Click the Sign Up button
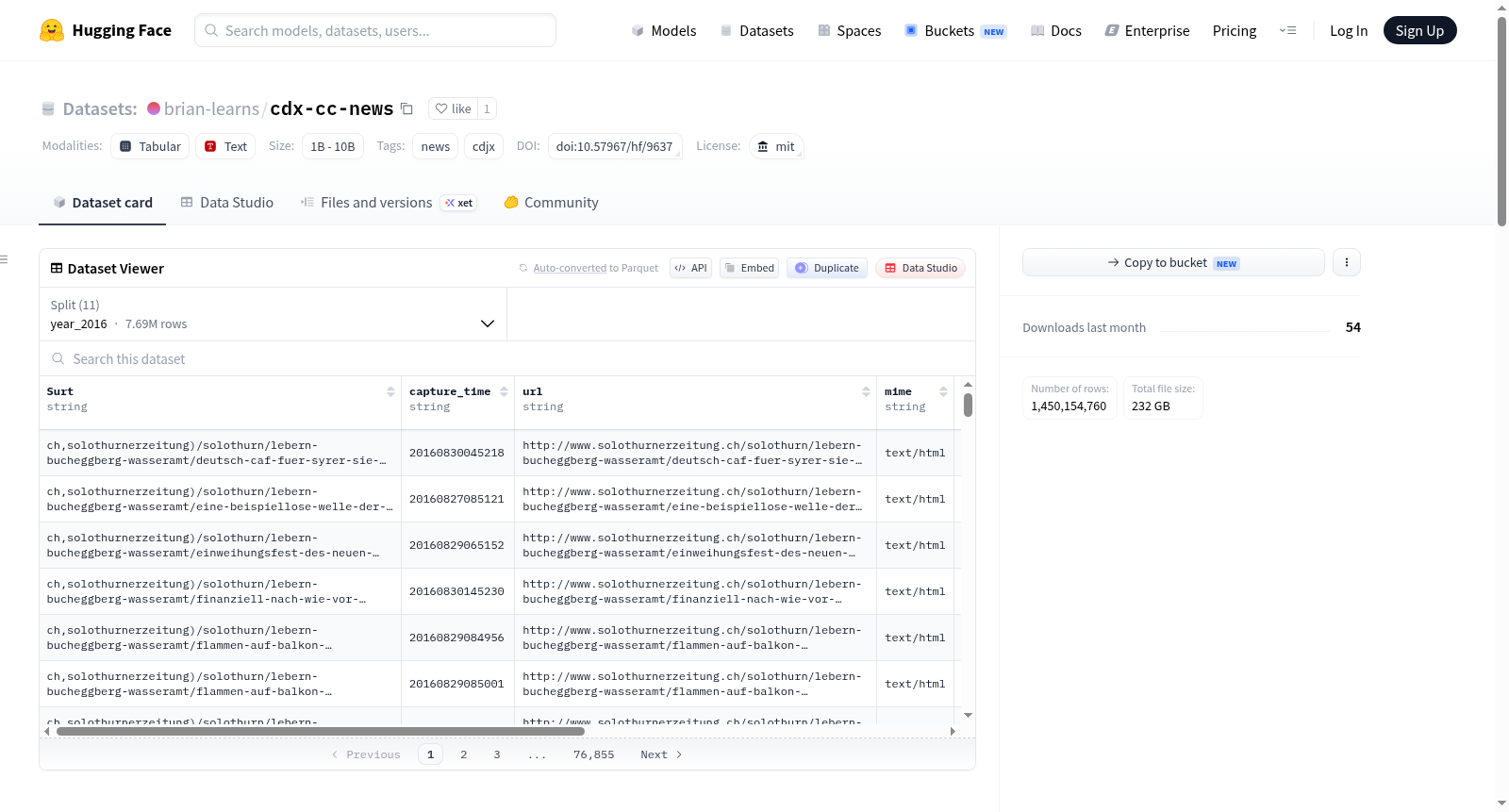The height and width of the screenshot is (812, 1509). [1419, 30]
